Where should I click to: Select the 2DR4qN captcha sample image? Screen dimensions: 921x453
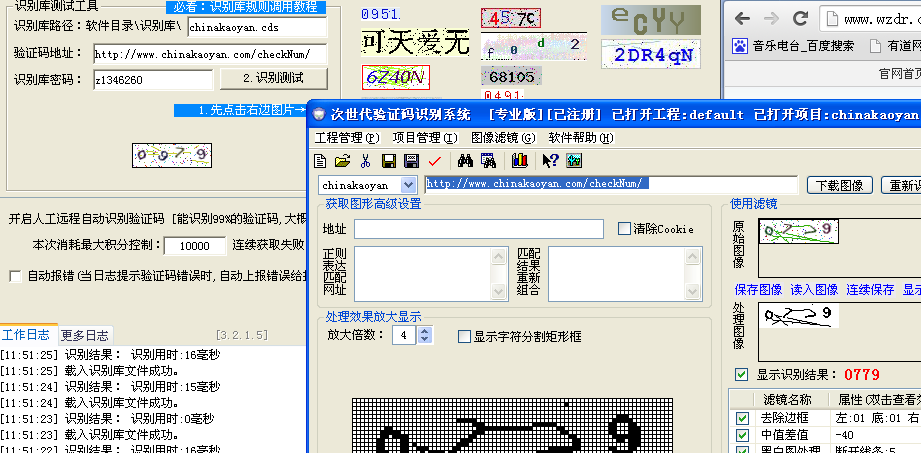point(651,54)
